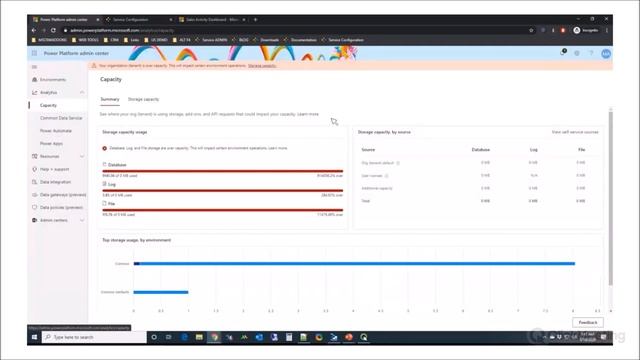This screenshot has width=640, height=360.
Task: Click Learn more in the over-capacity warning
Action: [278, 148]
